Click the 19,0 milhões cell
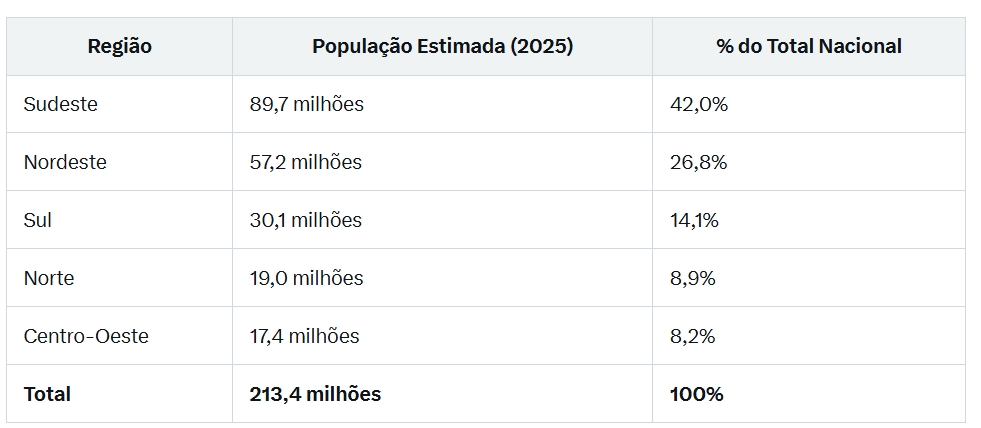981x428 pixels. (307, 278)
